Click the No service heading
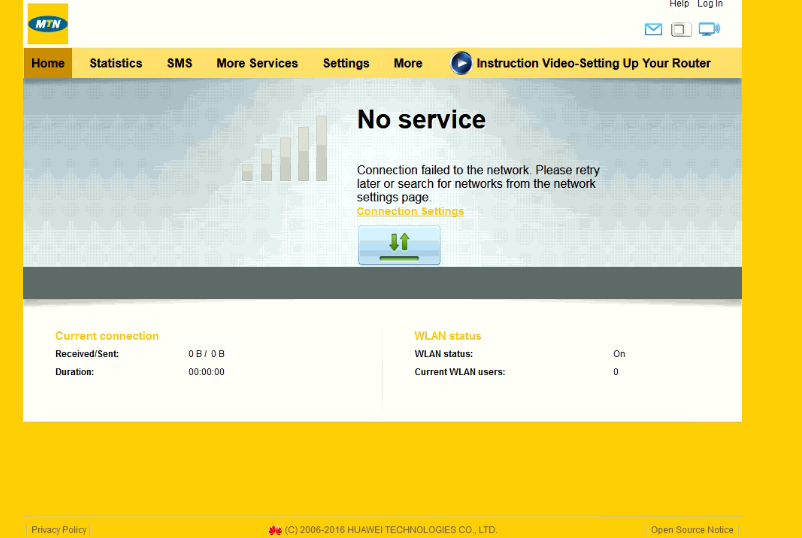 point(421,120)
